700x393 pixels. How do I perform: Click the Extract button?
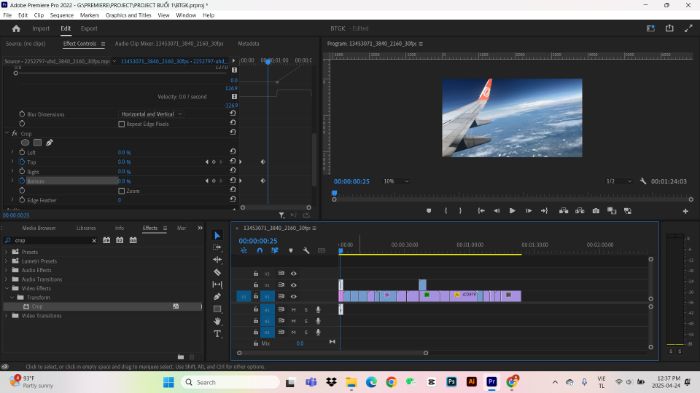tap(579, 211)
